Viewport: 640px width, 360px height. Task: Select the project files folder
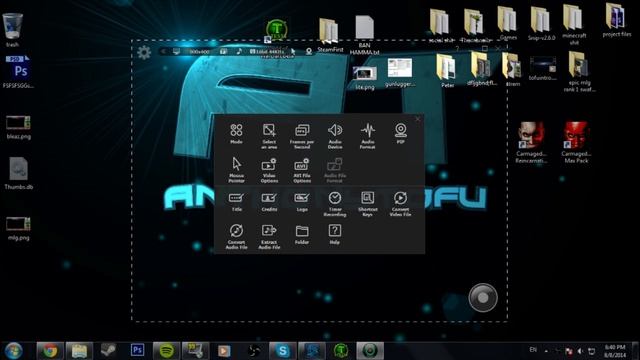[616, 20]
